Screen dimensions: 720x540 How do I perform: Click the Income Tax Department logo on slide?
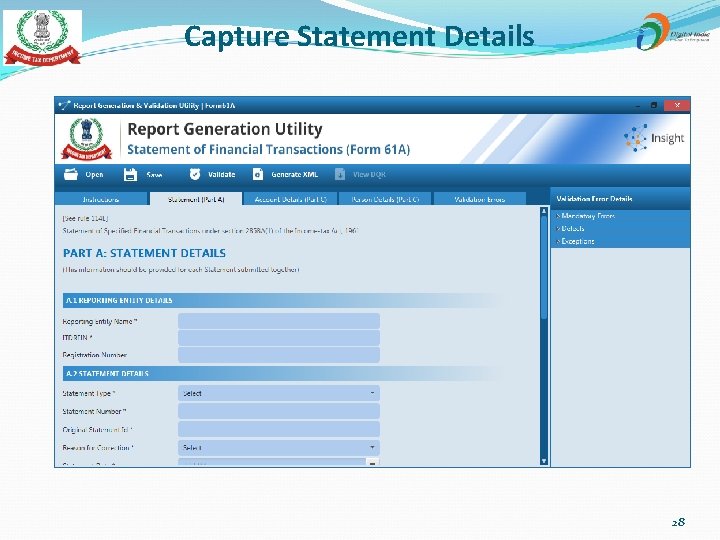point(42,38)
